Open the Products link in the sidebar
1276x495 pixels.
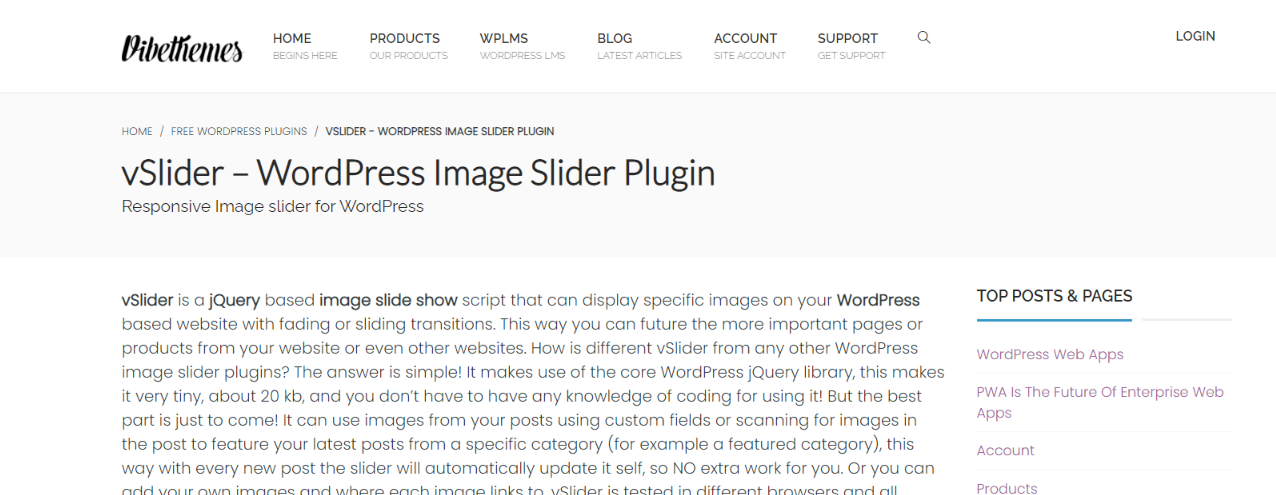(1007, 488)
